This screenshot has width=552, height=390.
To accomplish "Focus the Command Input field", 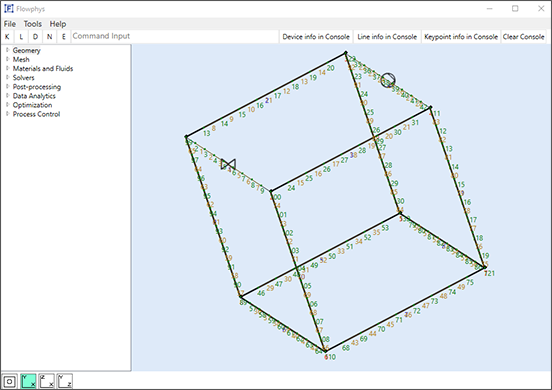I will [175, 36].
